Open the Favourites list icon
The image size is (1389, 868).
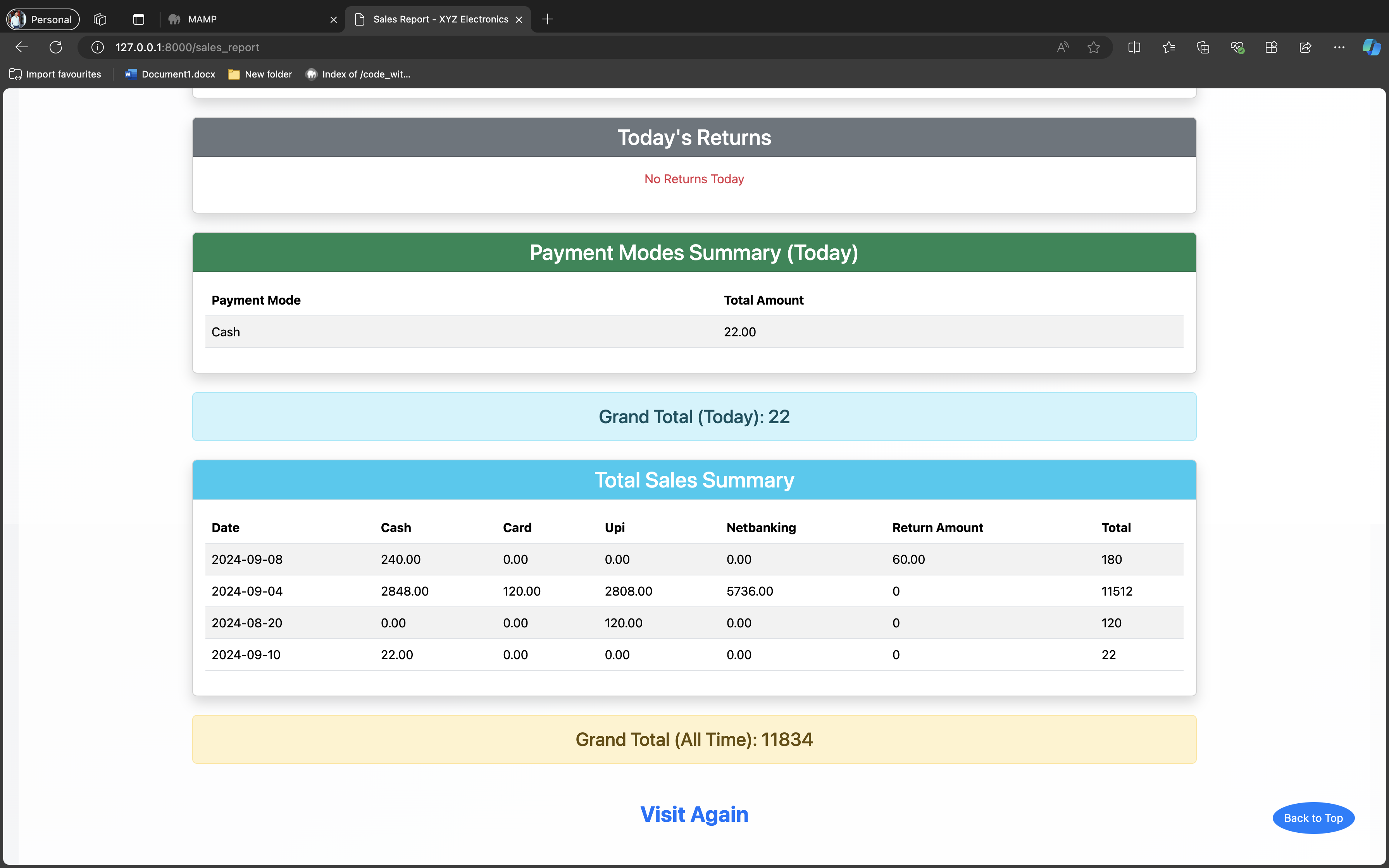tap(1168, 47)
